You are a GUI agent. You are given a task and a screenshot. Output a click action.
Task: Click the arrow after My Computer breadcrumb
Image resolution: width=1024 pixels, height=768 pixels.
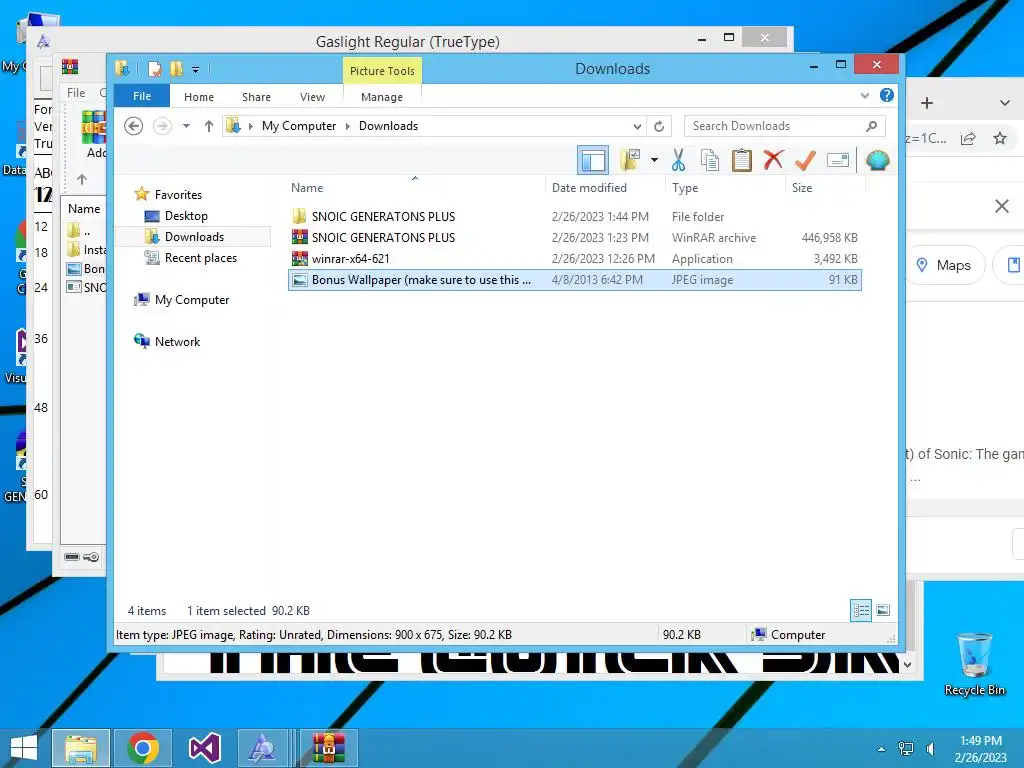pos(347,126)
